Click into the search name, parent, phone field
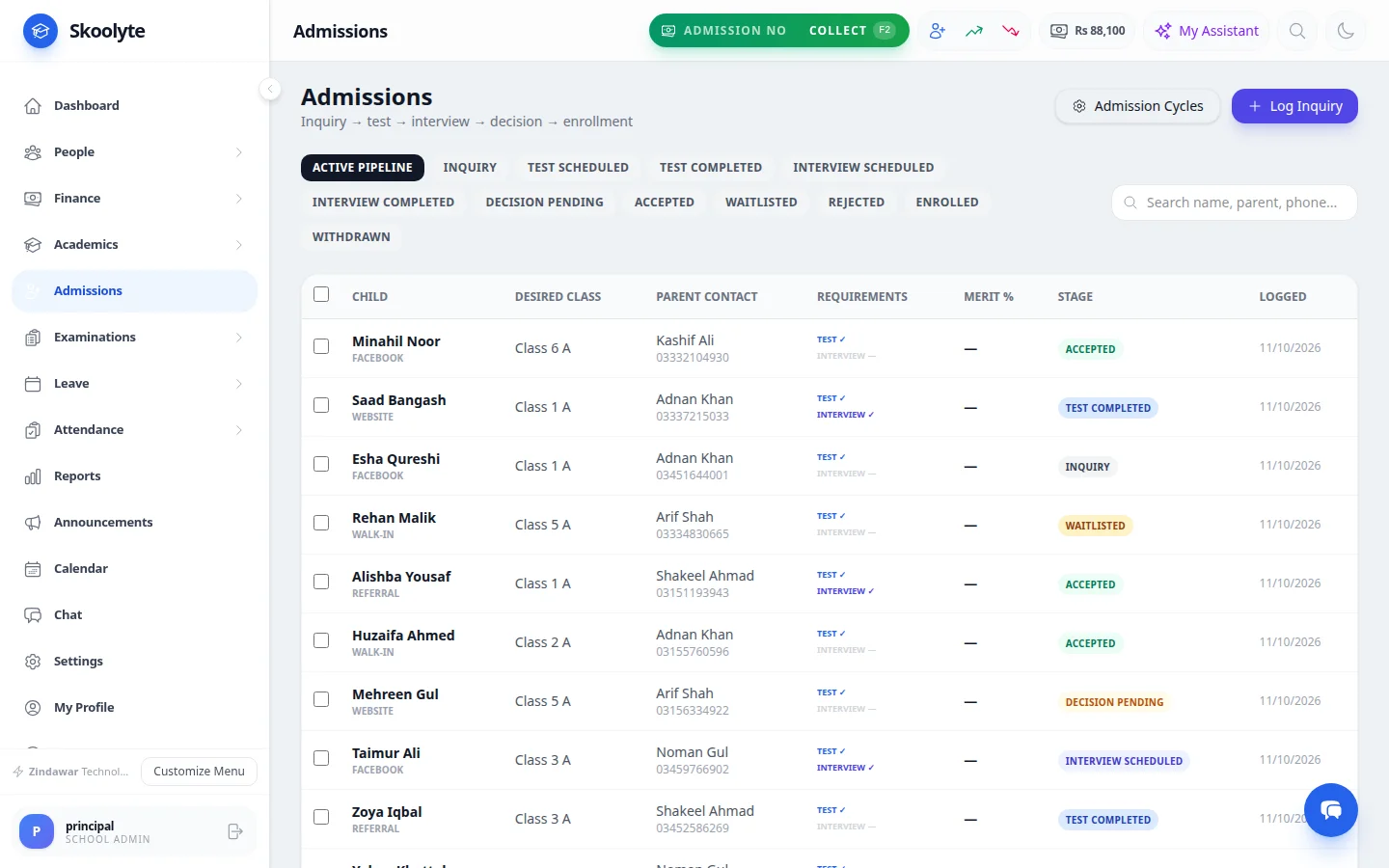The image size is (1389, 868). 1235,203
